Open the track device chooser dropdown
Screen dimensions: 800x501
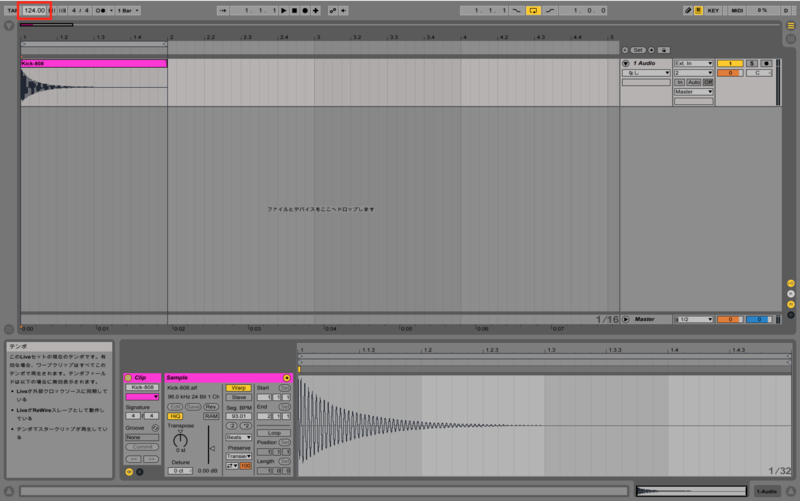(x=646, y=73)
